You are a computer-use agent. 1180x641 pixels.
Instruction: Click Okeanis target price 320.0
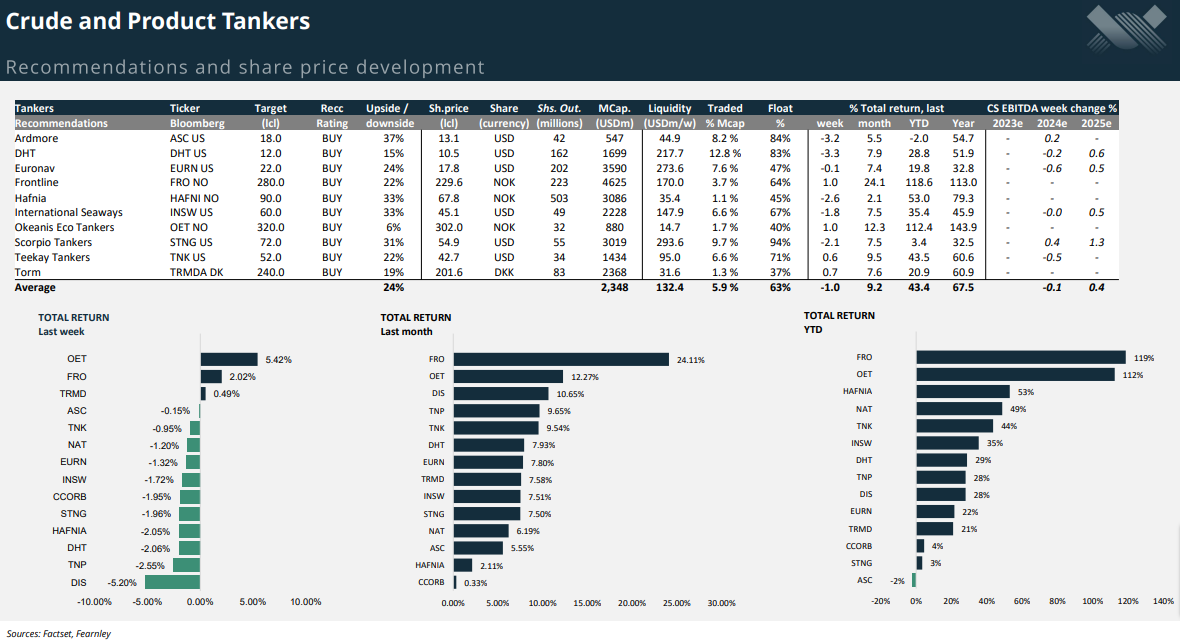[x=270, y=227]
